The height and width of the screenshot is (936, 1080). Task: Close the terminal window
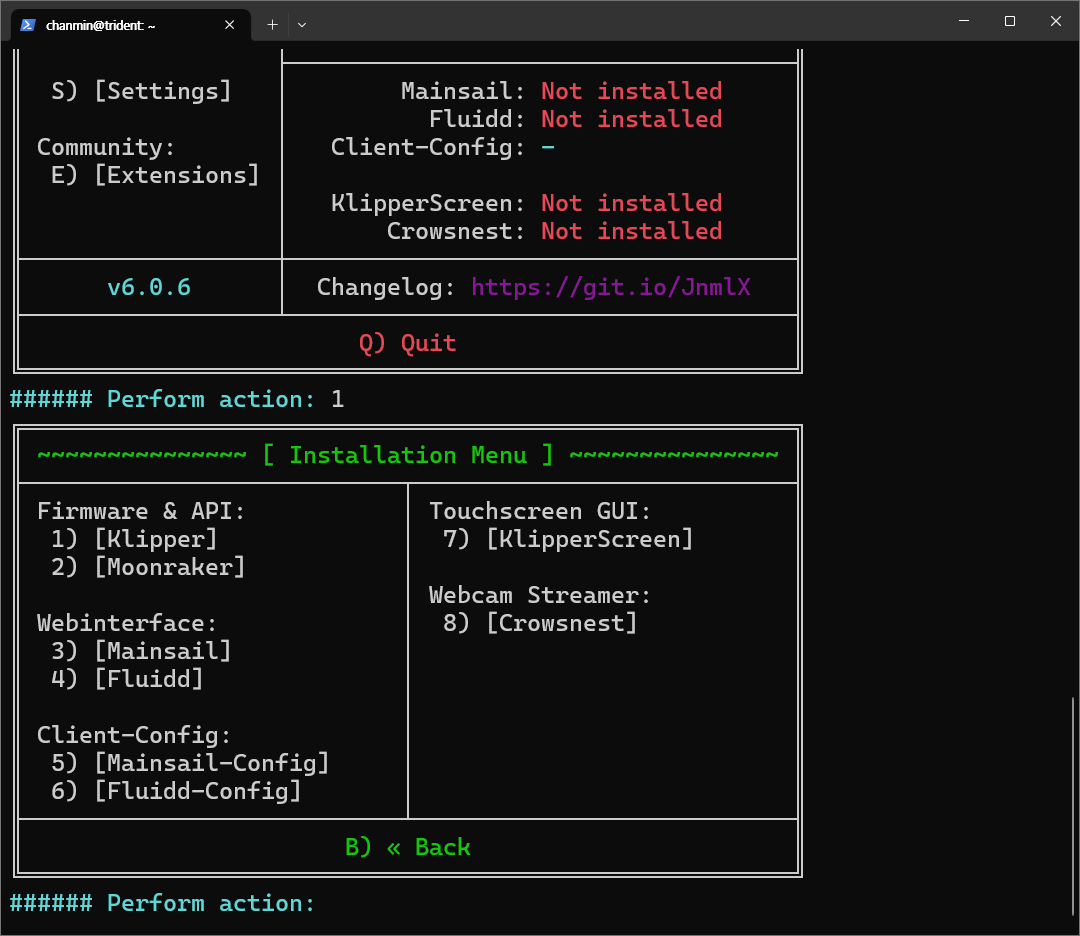tap(1056, 21)
